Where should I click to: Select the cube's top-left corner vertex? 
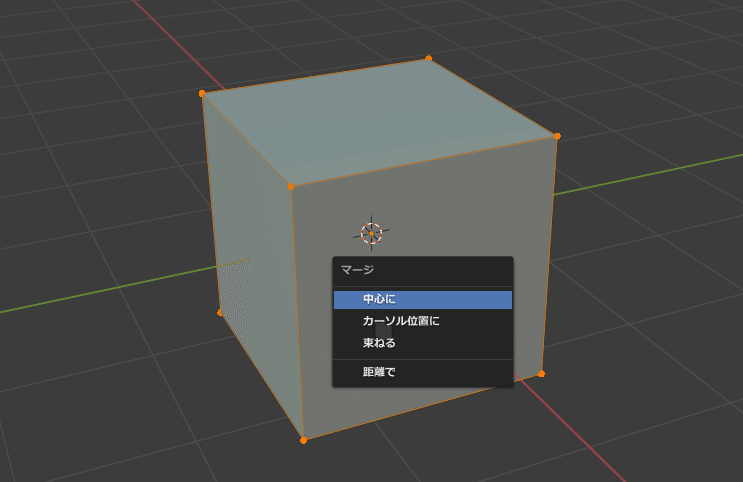tap(202, 93)
